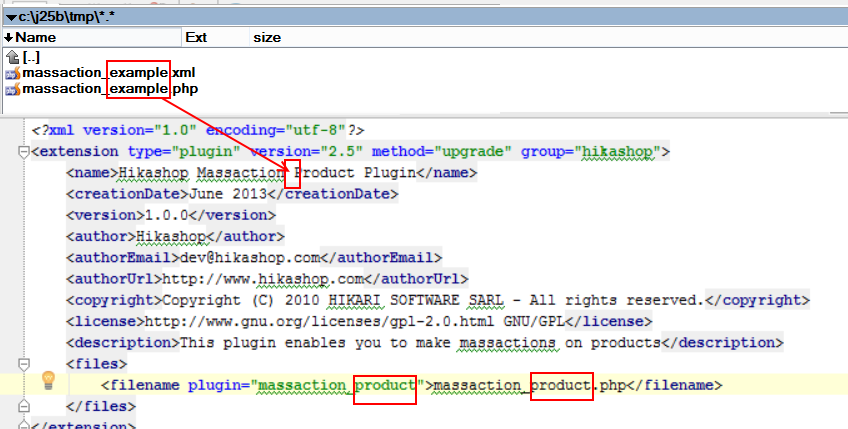
Task: Click the light bulb quick-fix icon
Action: point(49,380)
